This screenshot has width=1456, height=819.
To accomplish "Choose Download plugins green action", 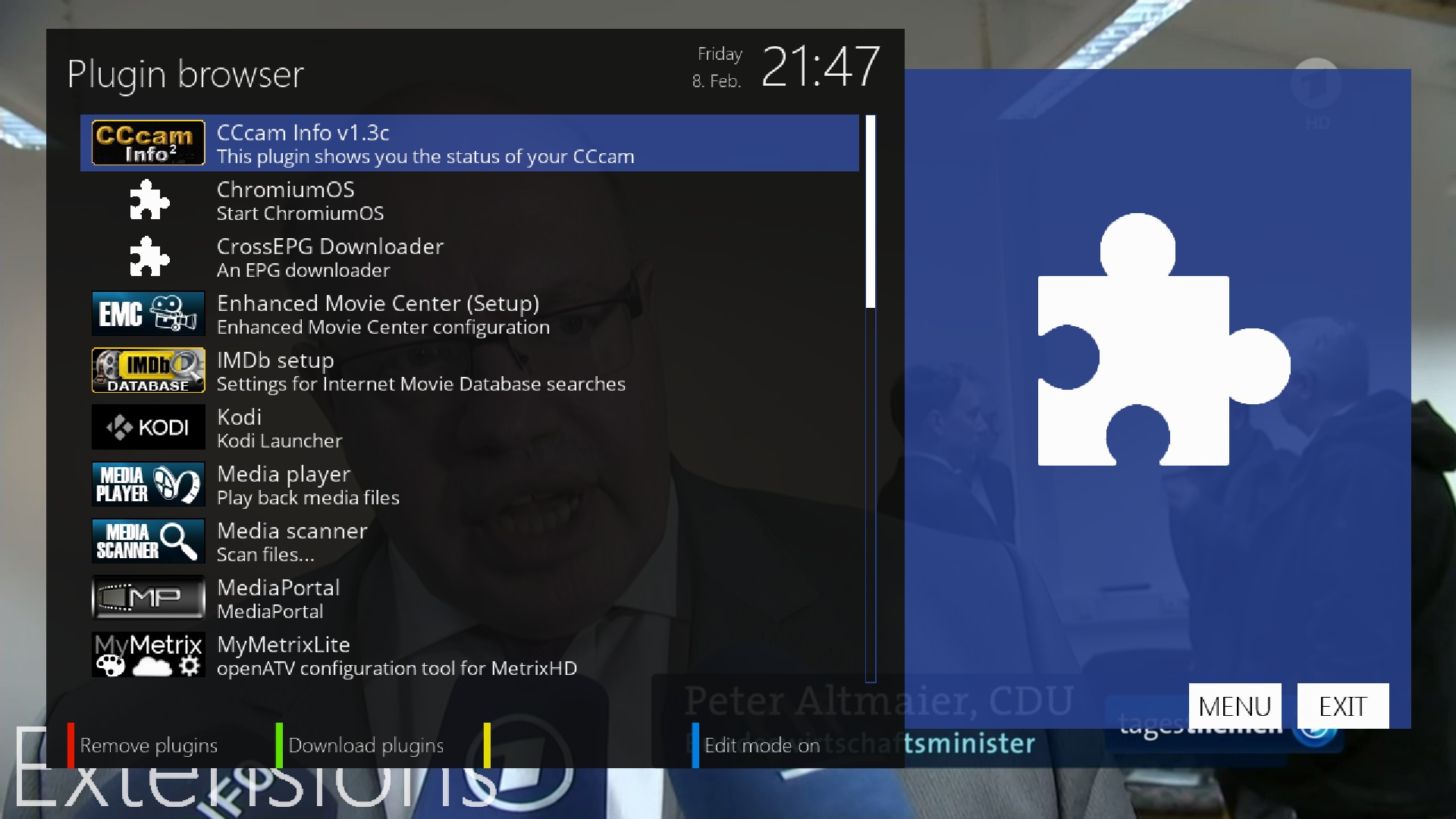I will click(x=366, y=745).
